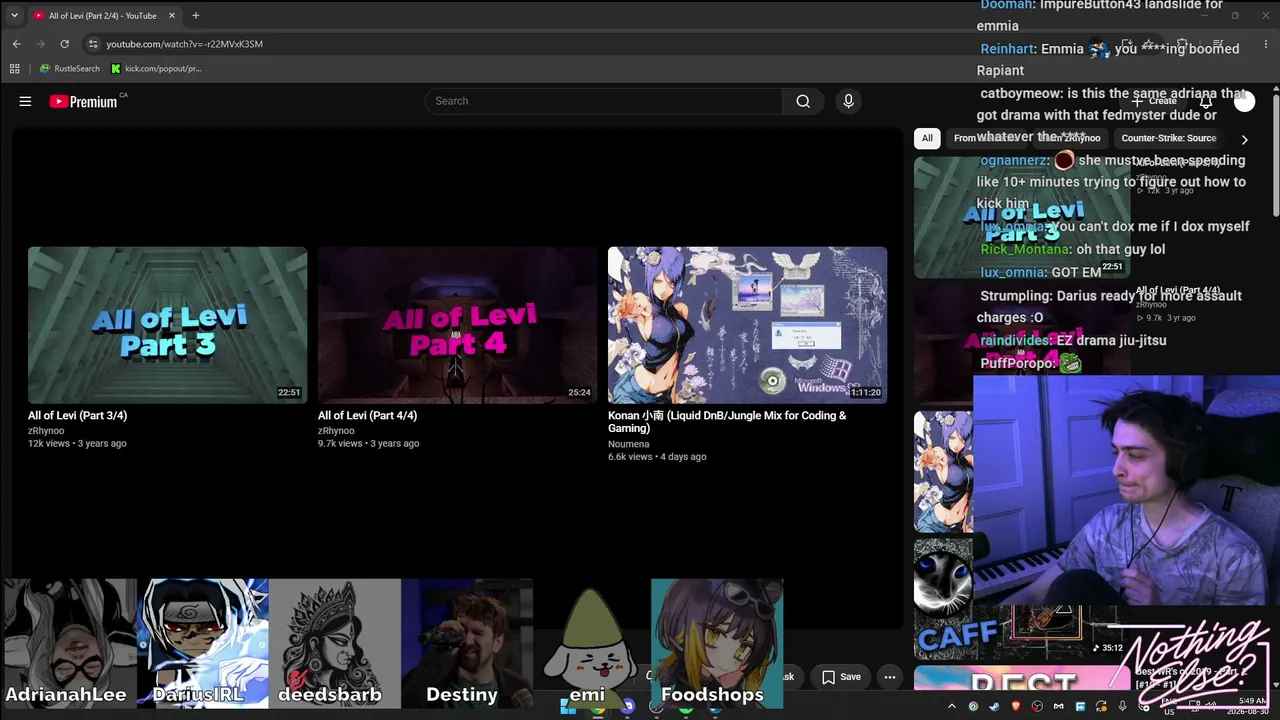Screen dimensions: 1280x720
Task: Click the YouTube search magnifier button
Action: 803,101
